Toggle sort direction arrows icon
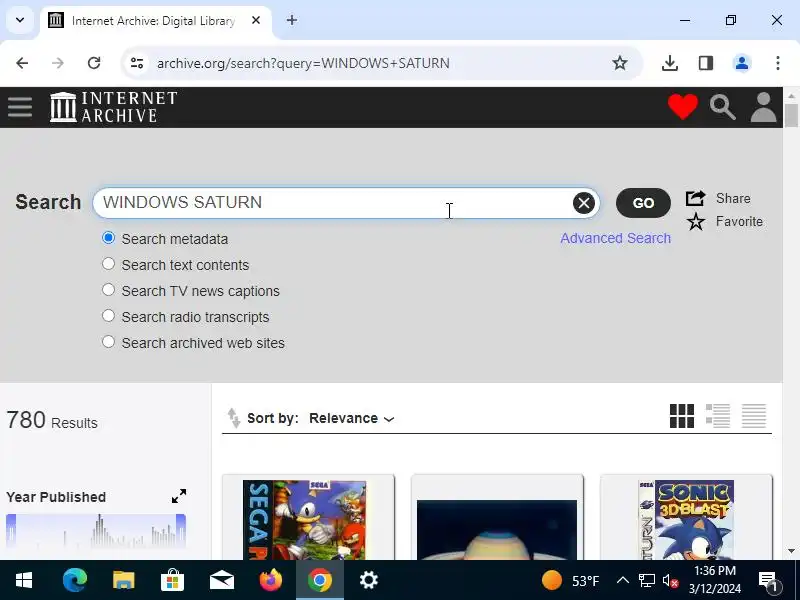 click(x=233, y=418)
